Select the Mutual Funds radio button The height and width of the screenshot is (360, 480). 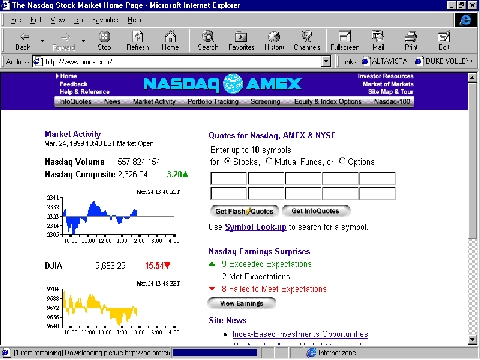(x=269, y=161)
